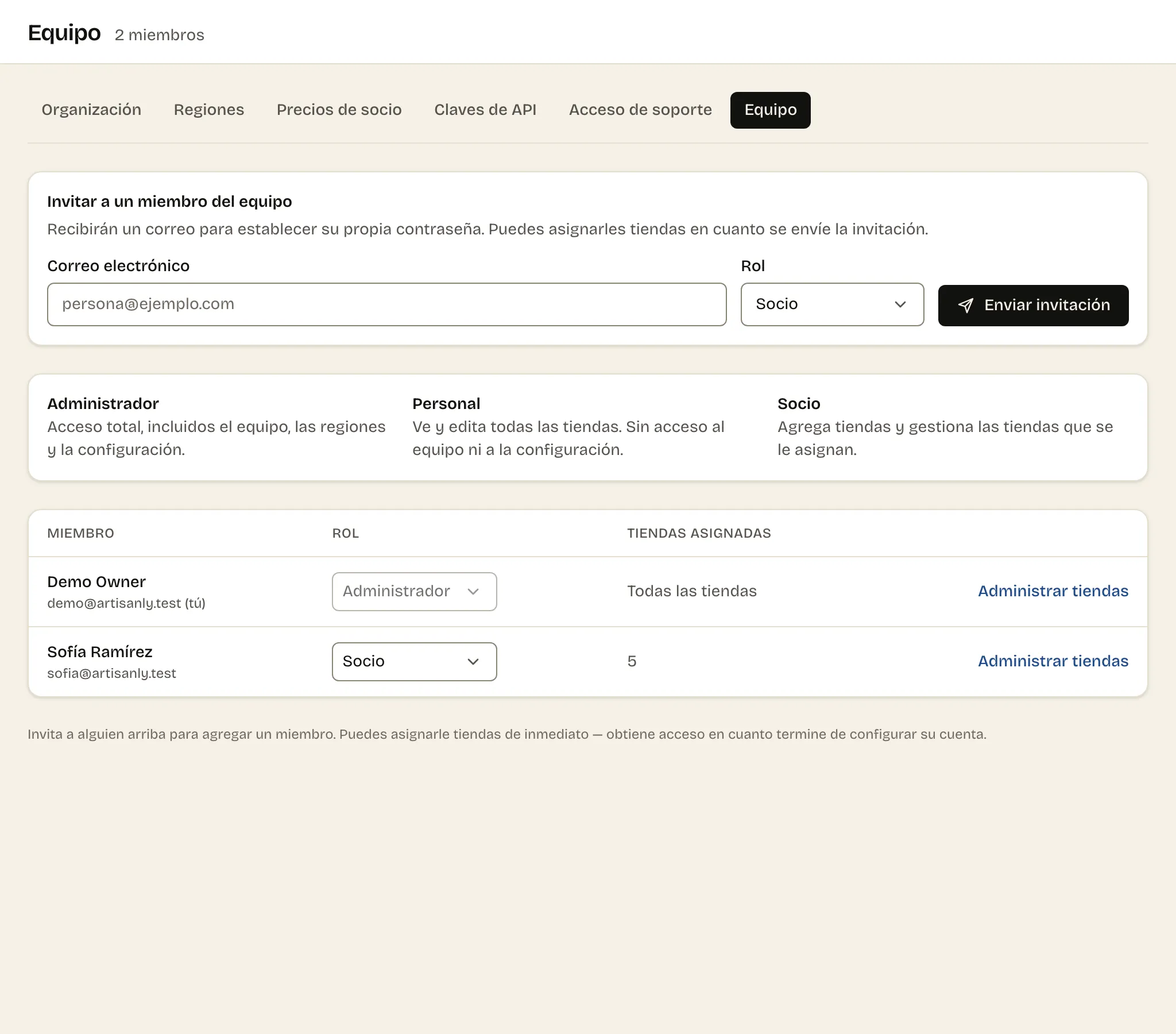Focus the Correo electrónico input field

click(386, 304)
